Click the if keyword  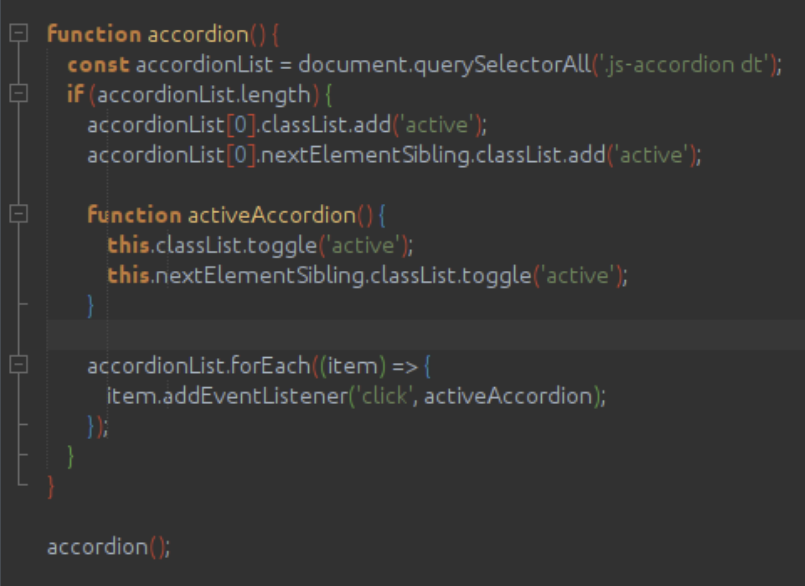(74, 95)
